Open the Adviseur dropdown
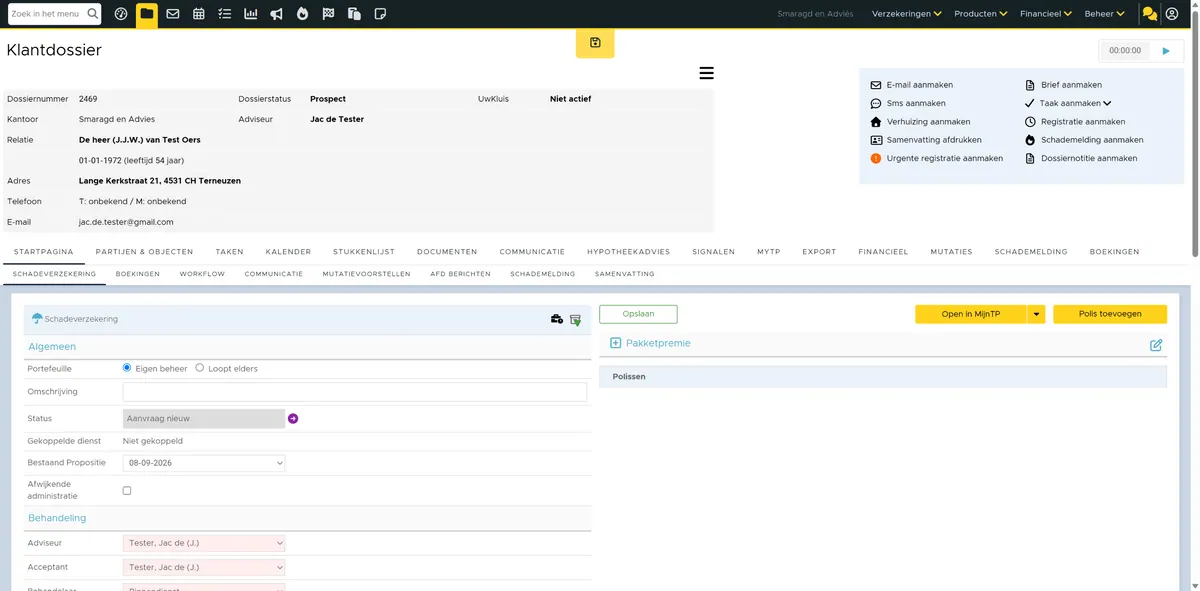This screenshot has height=591, width=1200. tap(204, 544)
